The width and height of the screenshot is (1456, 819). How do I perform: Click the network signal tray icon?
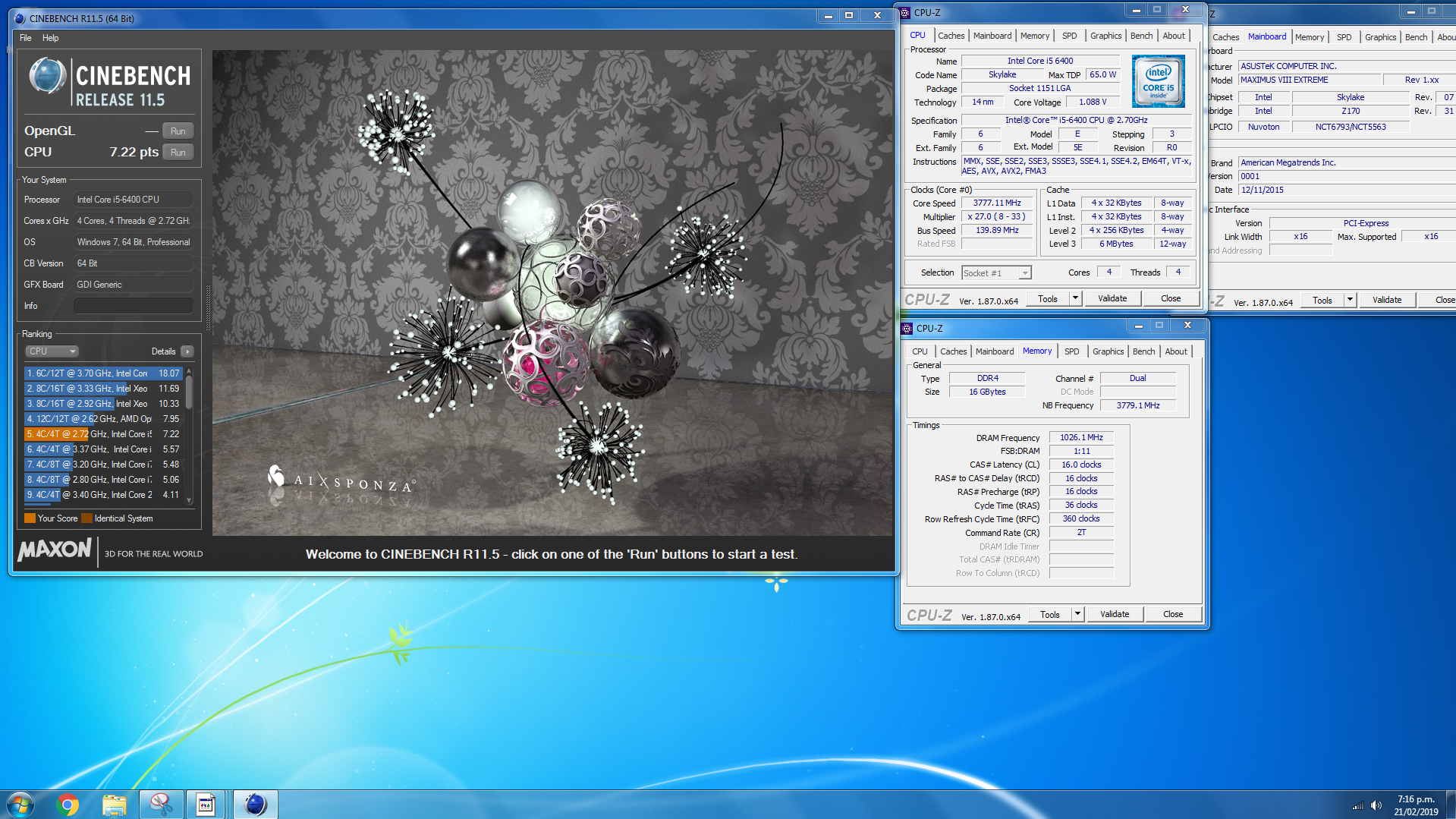click(1357, 806)
